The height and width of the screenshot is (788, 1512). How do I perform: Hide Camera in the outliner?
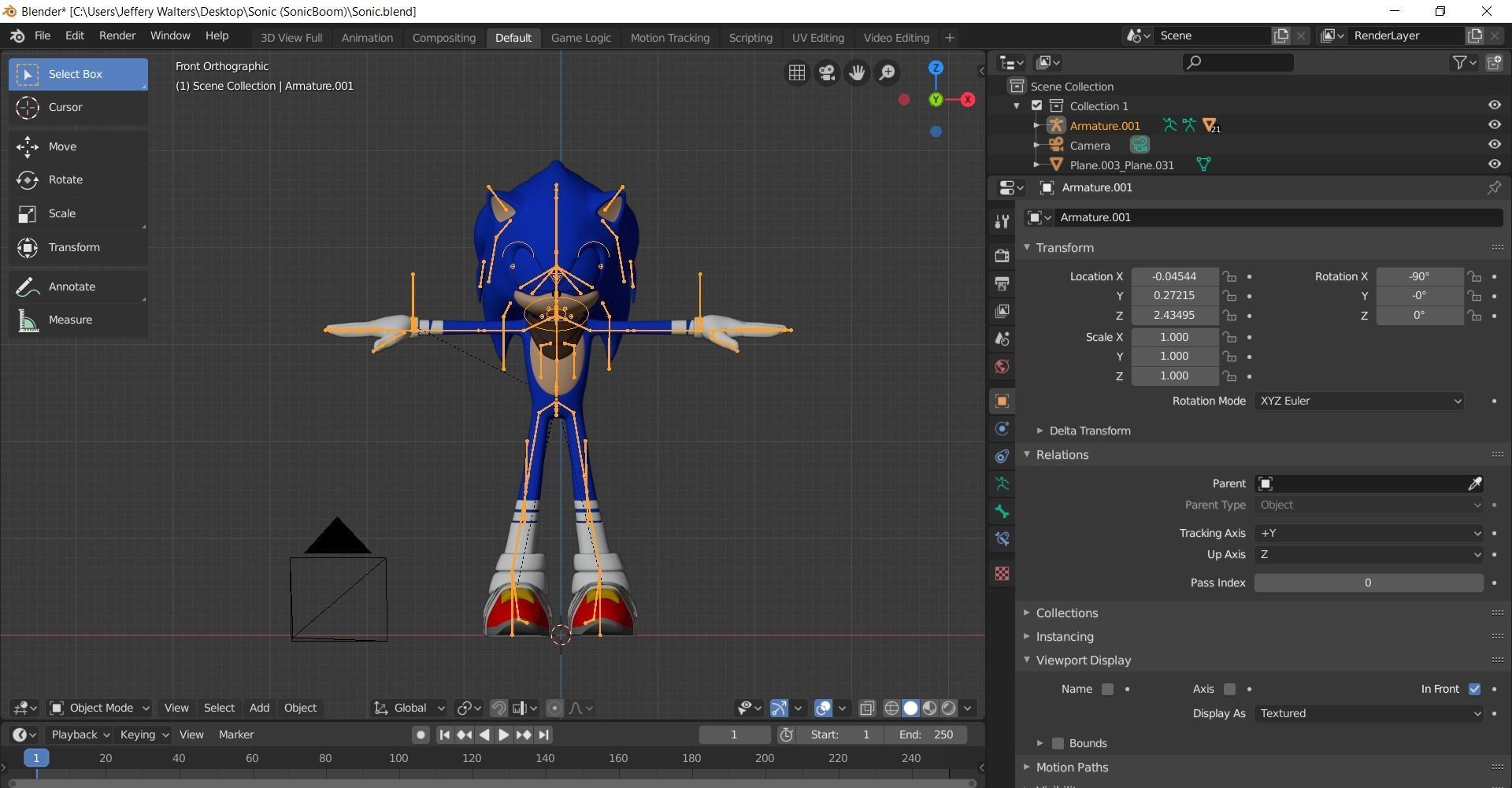click(1494, 144)
